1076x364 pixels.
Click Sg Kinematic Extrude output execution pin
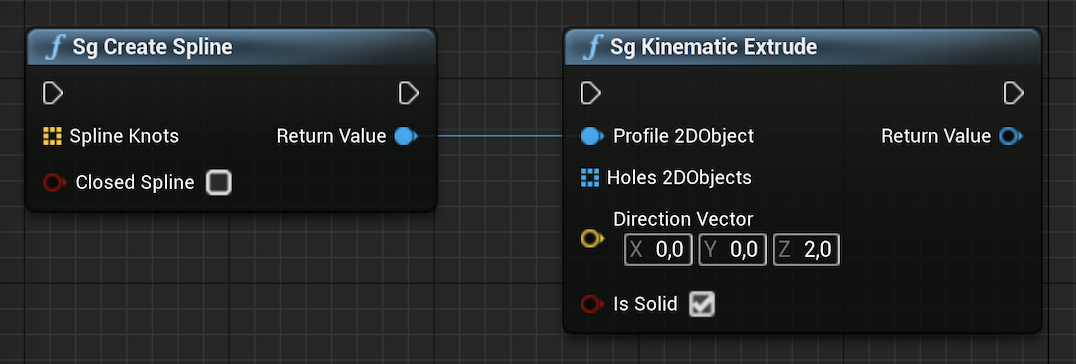1014,93
